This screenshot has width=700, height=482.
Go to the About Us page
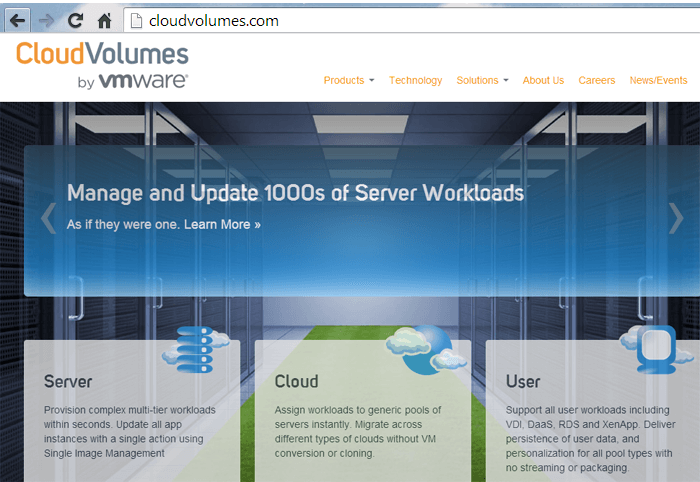(x=543, y=80)
